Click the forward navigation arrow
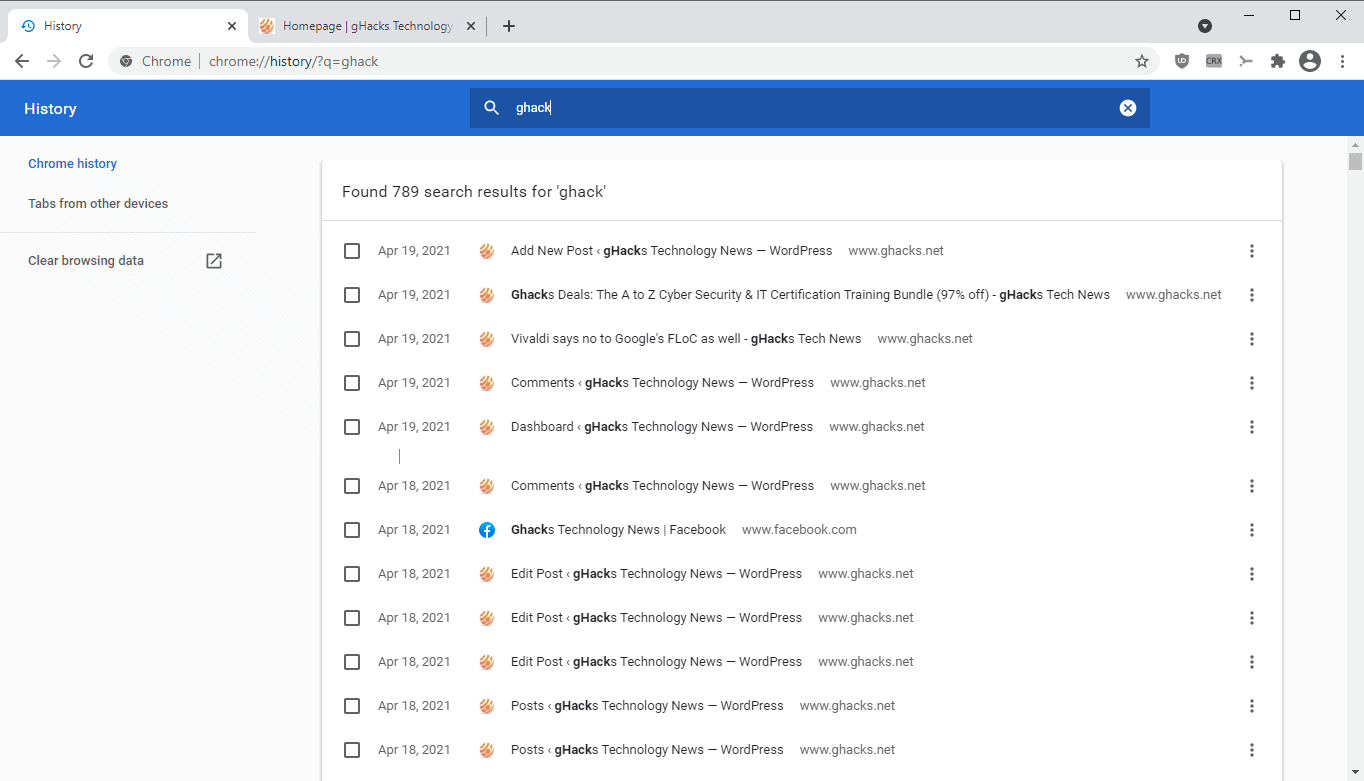The width and height of the screenshot is (1364, 781). (54, 61)
